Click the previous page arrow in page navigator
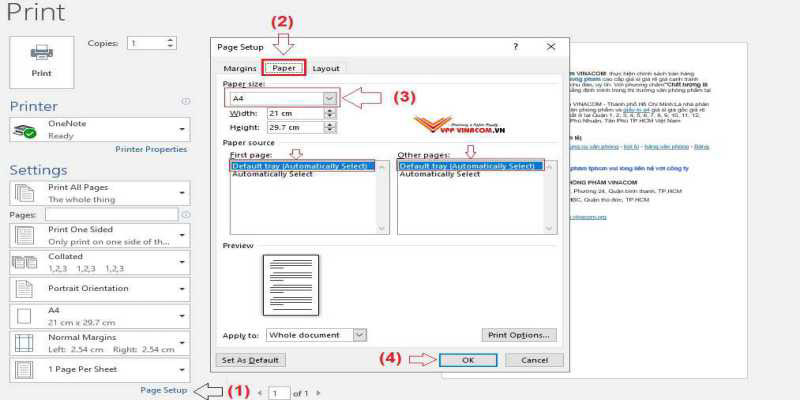This screenshot has height=400, width=800. click(x=261, y=394)
